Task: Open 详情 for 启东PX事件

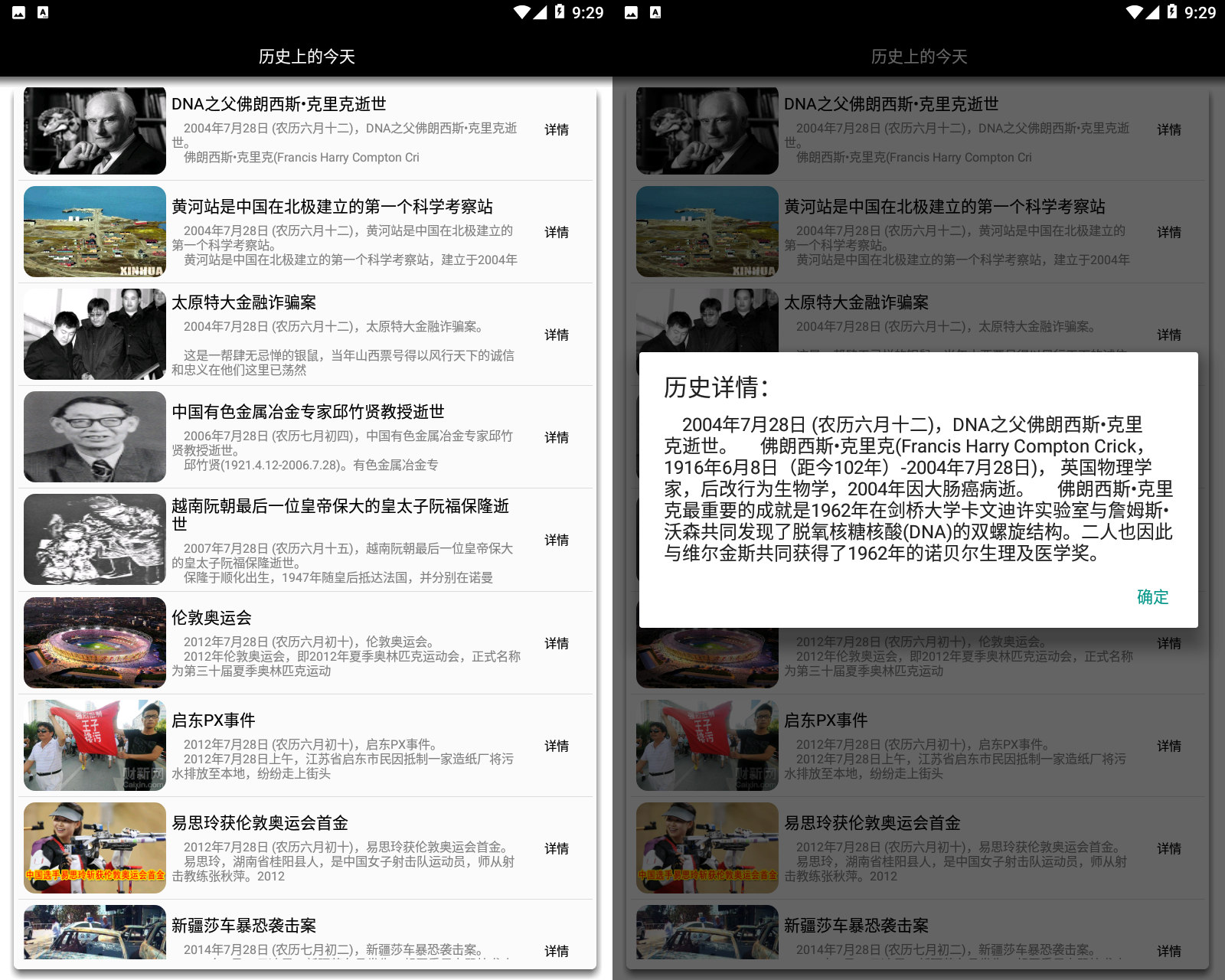Action: [x=556, y=746]
